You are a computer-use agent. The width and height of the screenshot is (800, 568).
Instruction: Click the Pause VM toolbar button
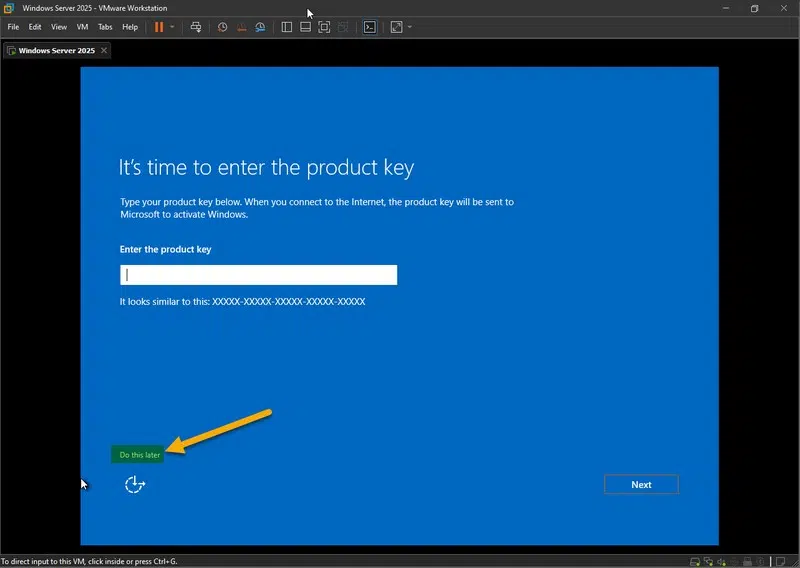click(159, 27)
